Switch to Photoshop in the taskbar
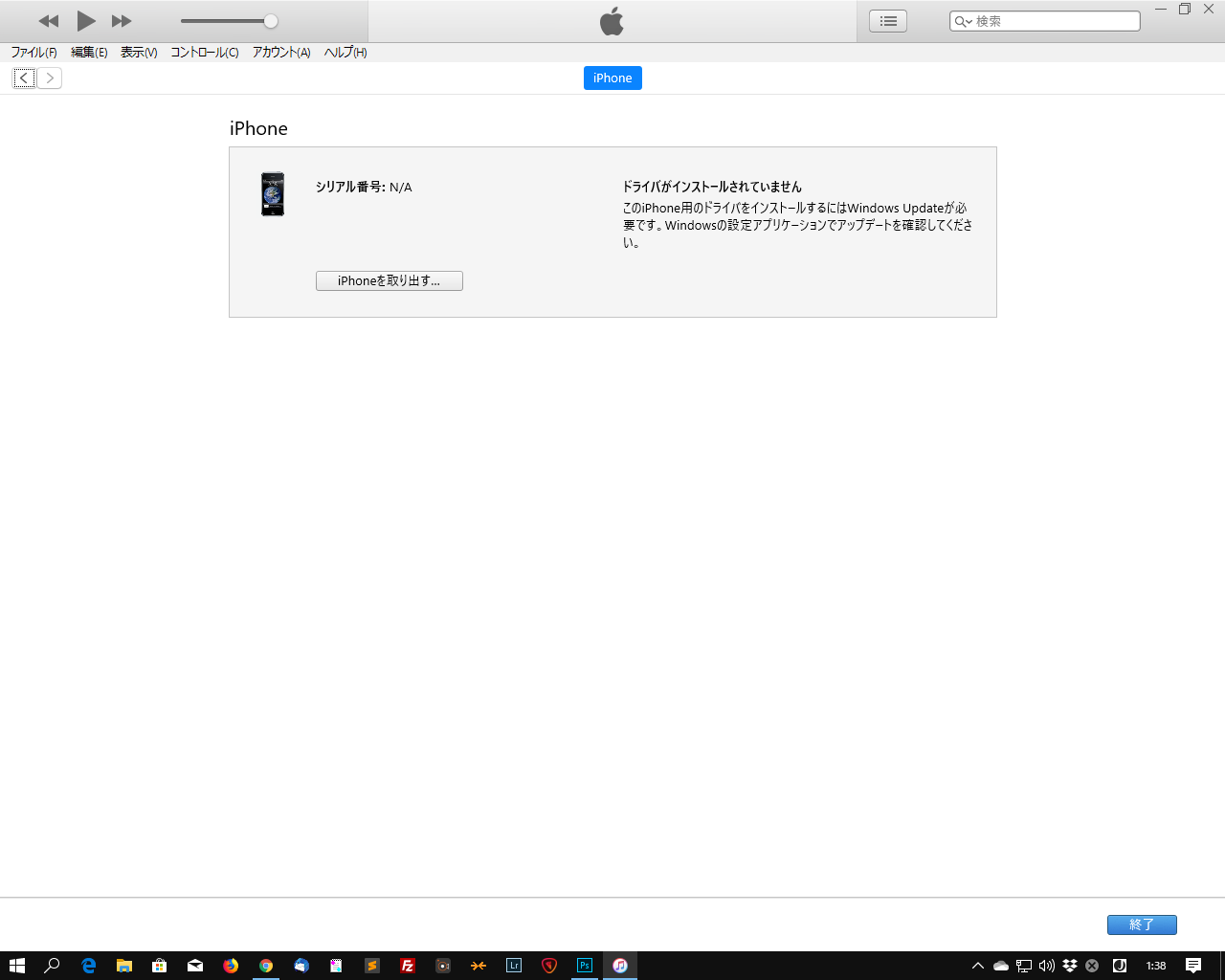 [x=585, y=966]
